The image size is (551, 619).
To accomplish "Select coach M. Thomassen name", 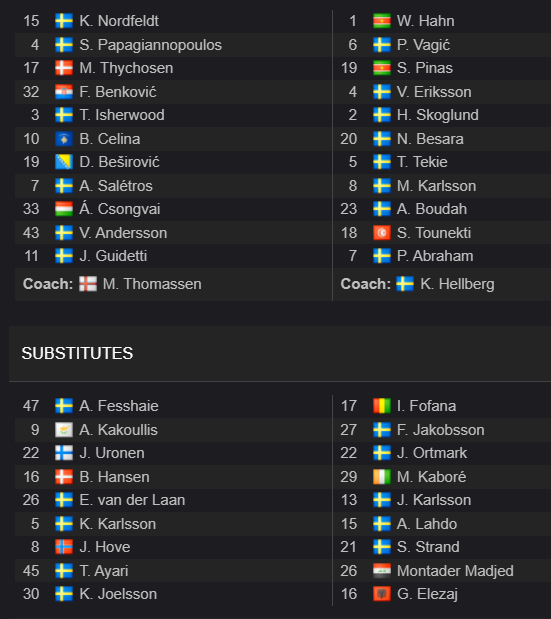I will point(152,284).
